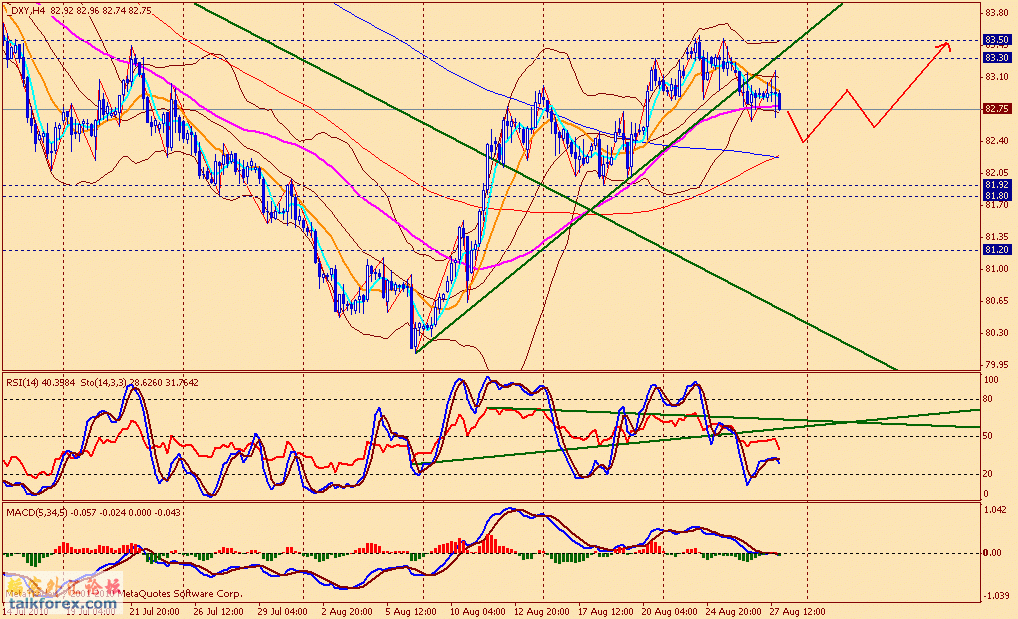Click the 17 Aug 12:00 time axis label
The width and height of the screenshot is (1018, 619).
[x=606, y=612]
